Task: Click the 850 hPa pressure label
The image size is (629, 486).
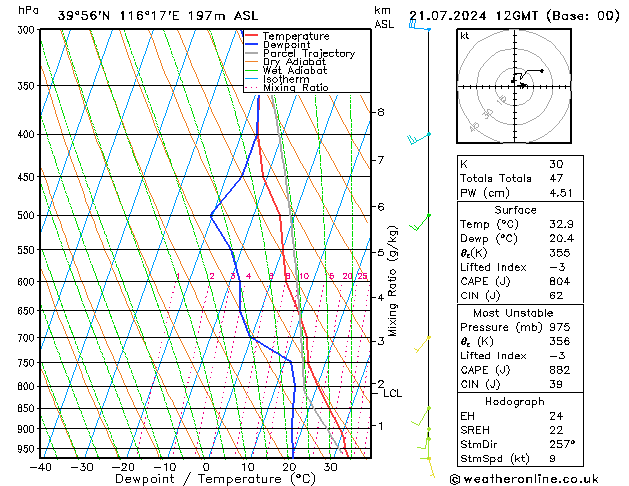Action: [x=26, y=408]
